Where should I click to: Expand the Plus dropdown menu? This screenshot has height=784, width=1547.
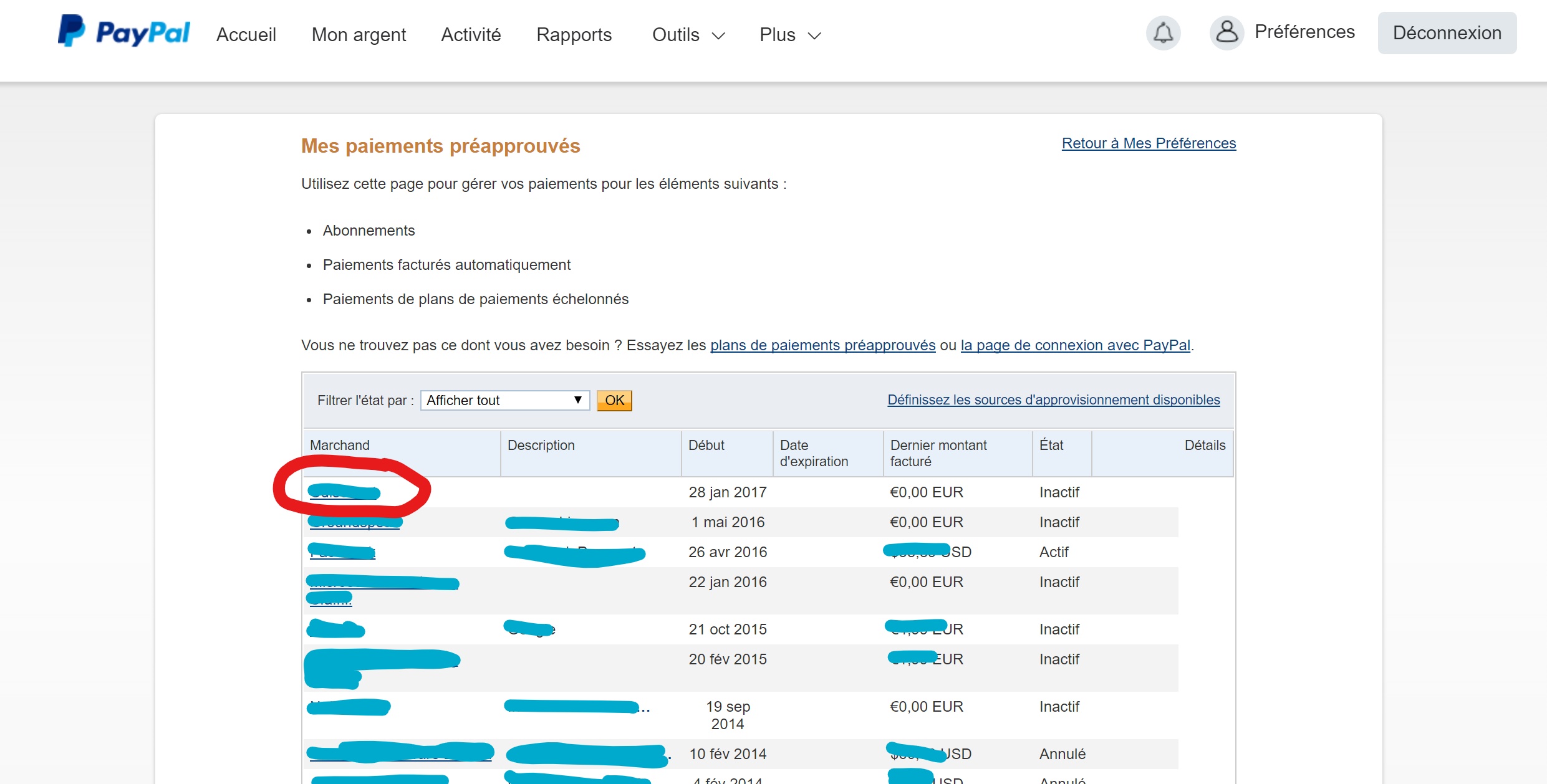coord(789,35)
